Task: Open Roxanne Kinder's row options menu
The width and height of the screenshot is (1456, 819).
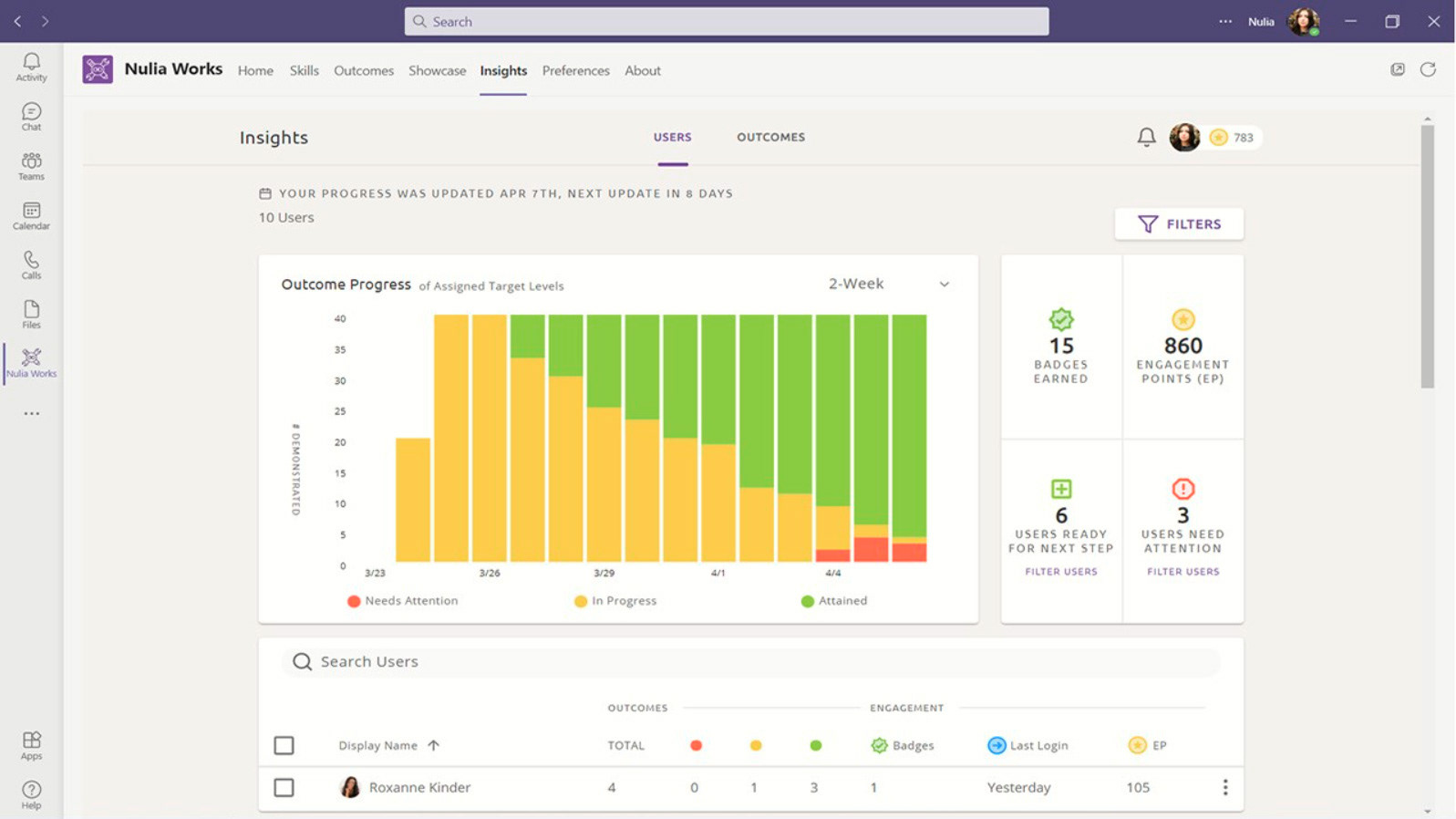Action: (1224, 787)
